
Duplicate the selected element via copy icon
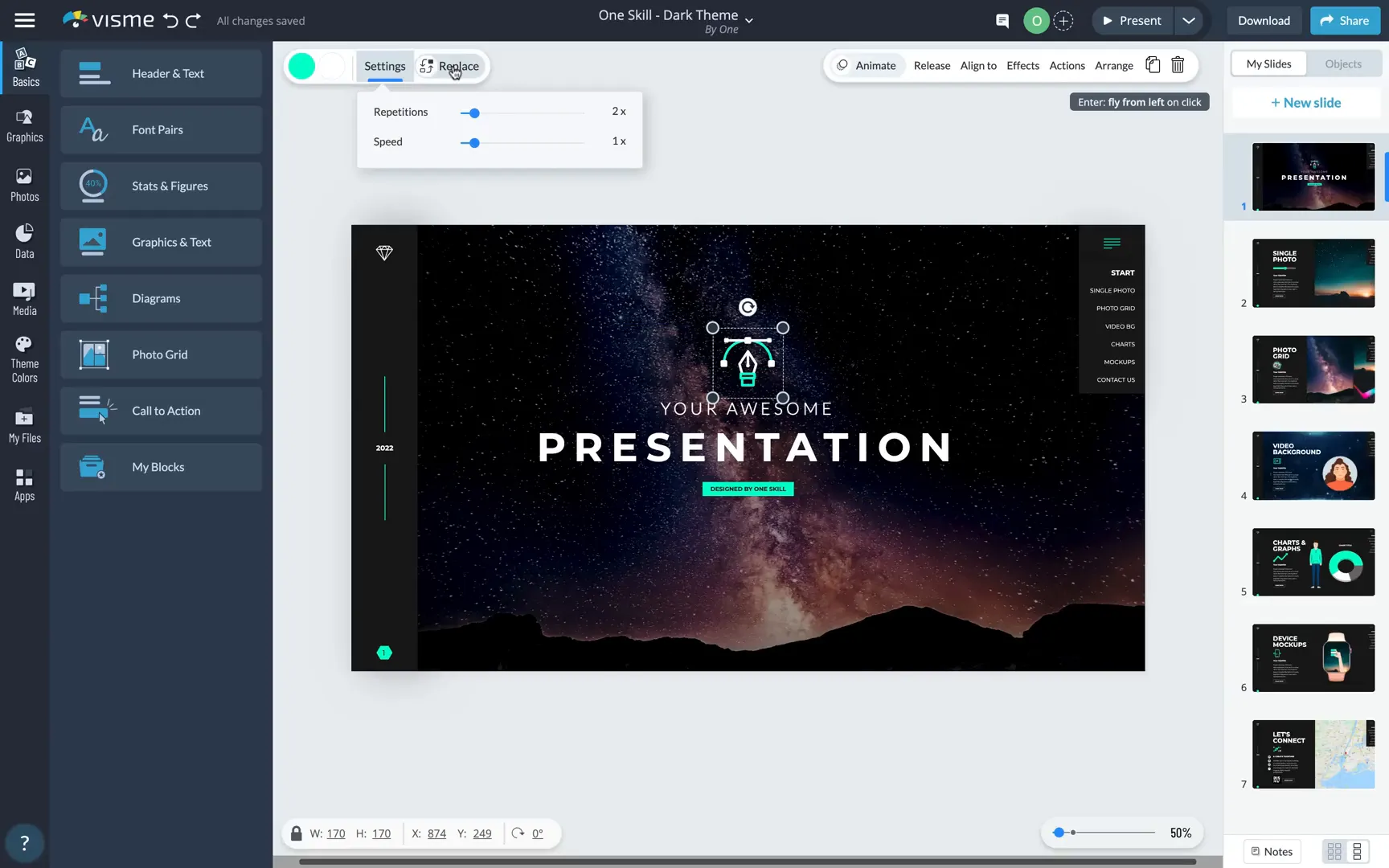point(1153,65)
